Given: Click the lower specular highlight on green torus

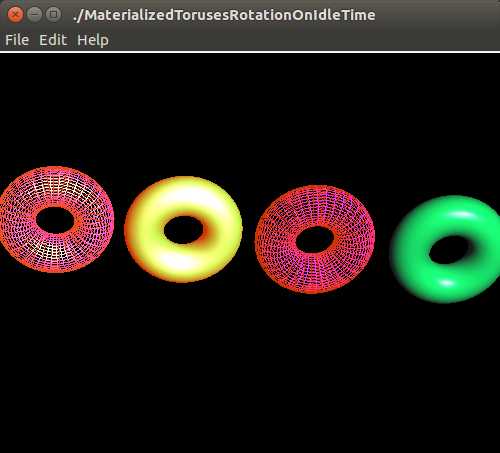Looking at the screenshot, I should (447, 283).
